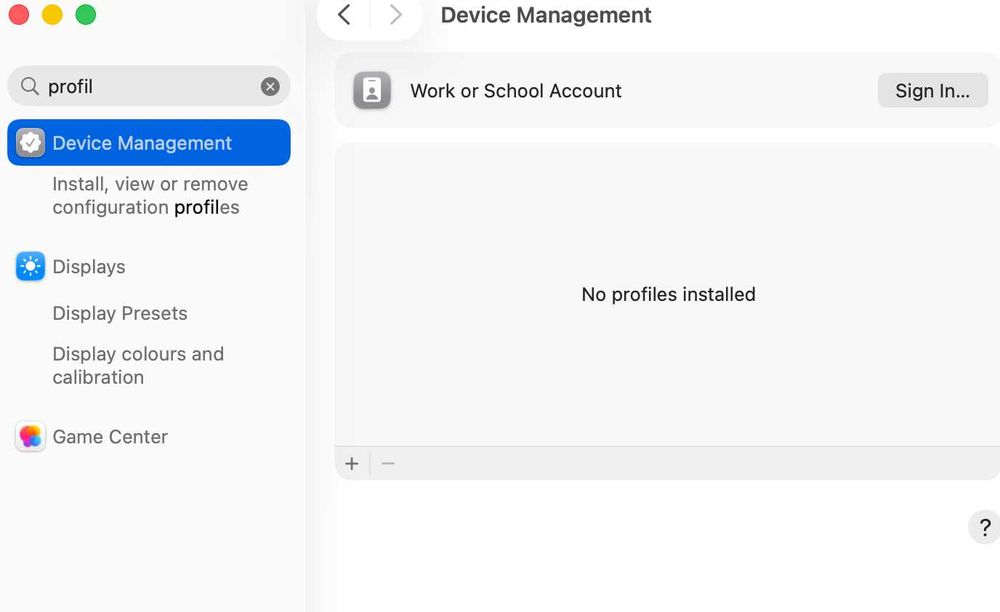Clear the search field with the x icon

tap(270, 86)
